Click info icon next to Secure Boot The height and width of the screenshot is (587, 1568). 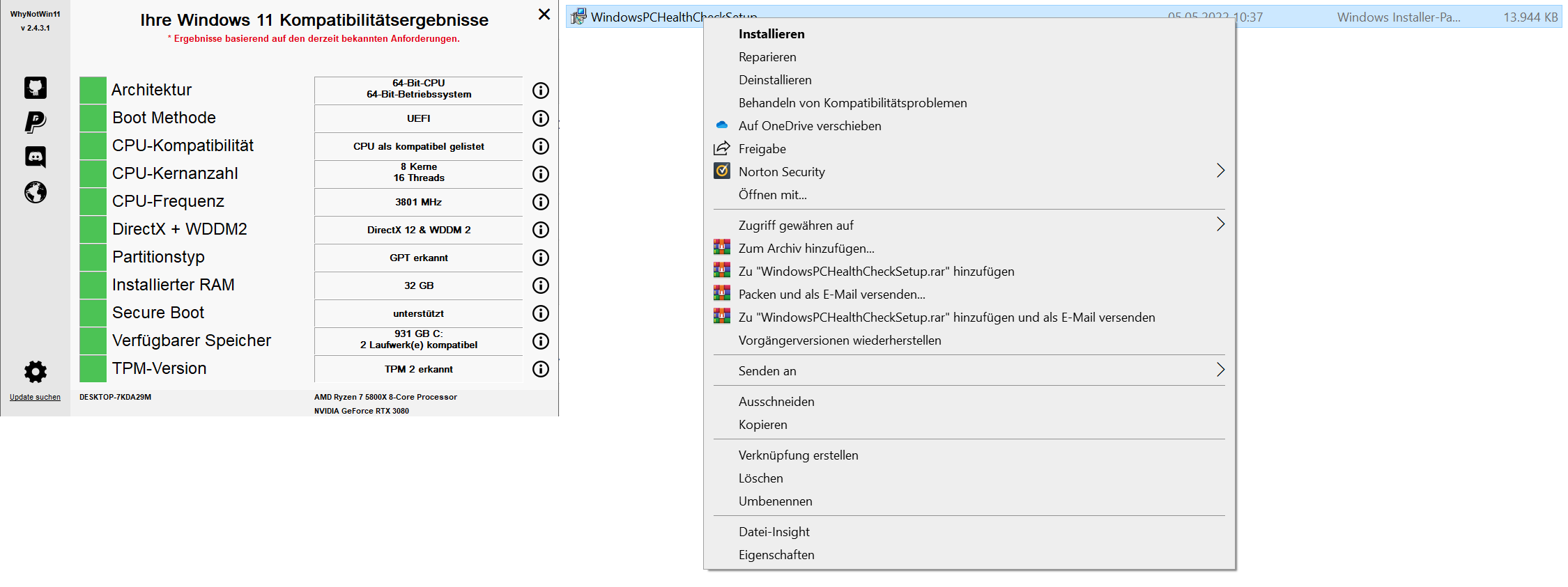541,313
